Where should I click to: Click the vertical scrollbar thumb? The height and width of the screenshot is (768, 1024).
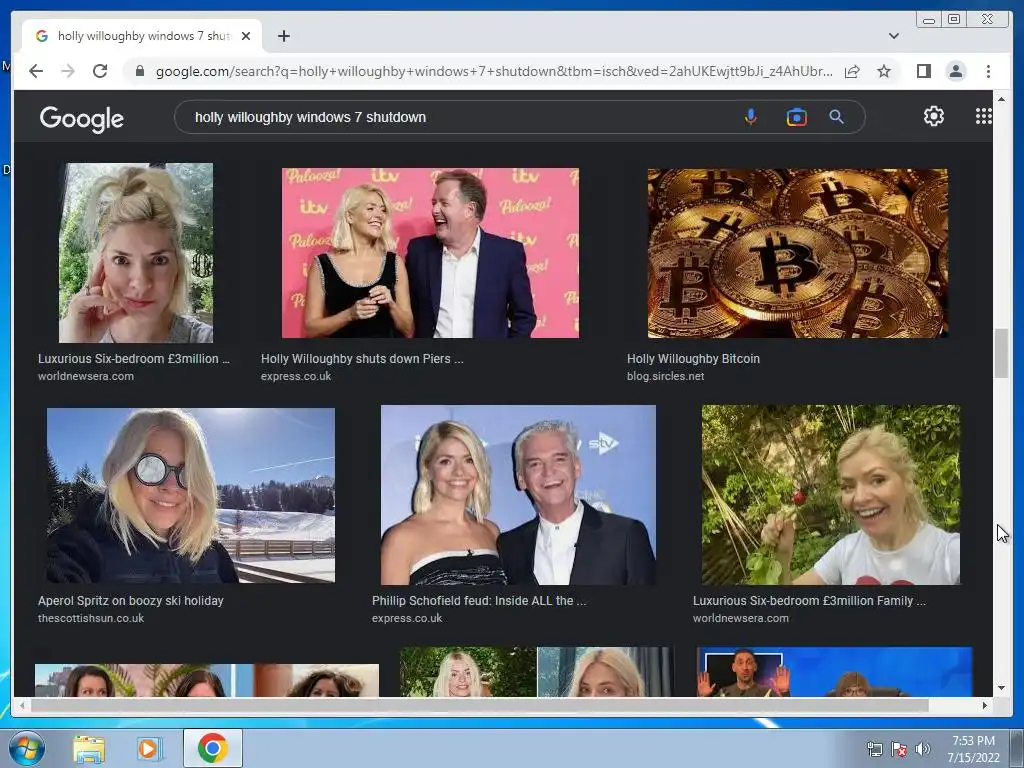[1001, 354]
